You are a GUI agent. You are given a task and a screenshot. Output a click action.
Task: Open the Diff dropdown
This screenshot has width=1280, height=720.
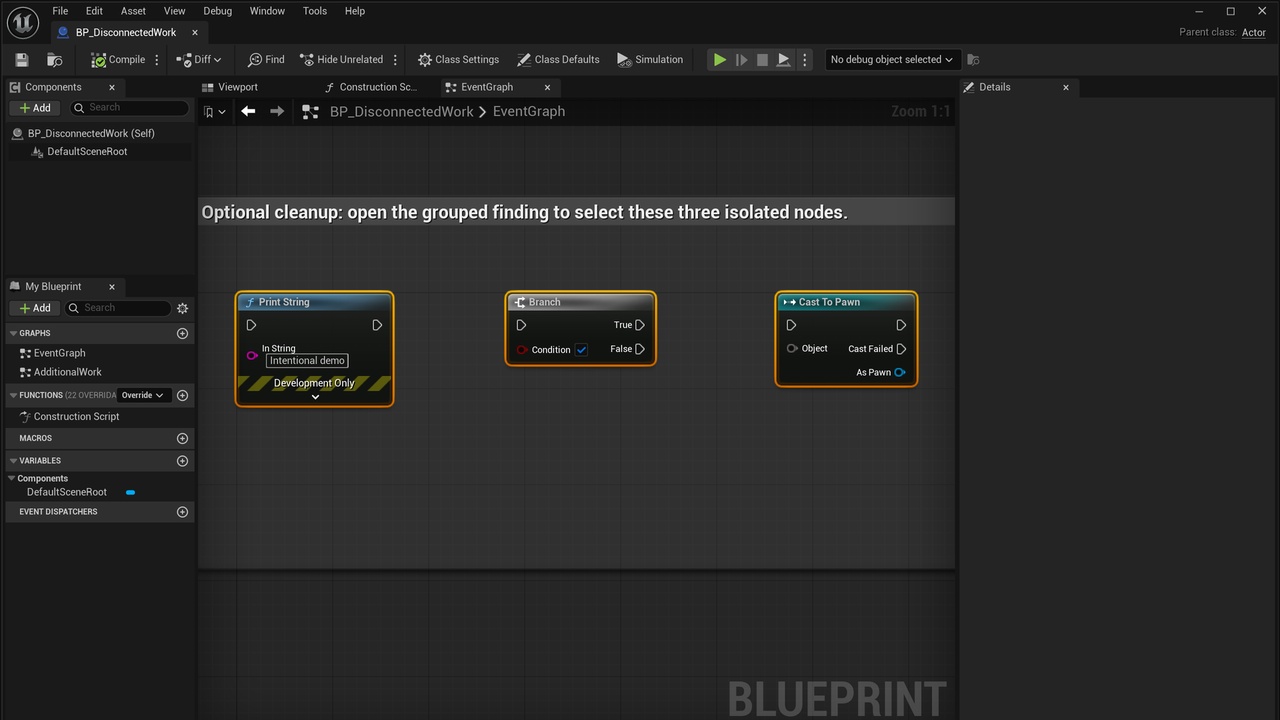point(198,60)
